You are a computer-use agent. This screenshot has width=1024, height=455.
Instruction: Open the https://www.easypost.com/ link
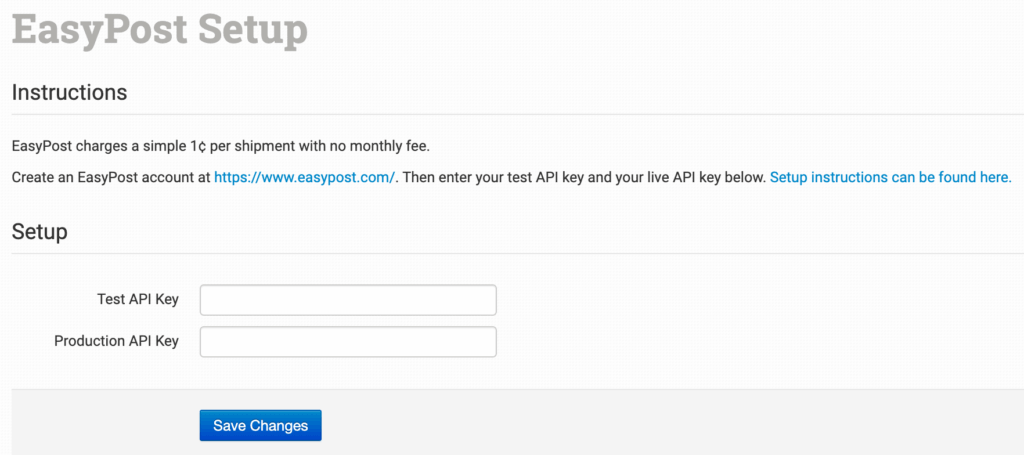(x=306, y=177)
